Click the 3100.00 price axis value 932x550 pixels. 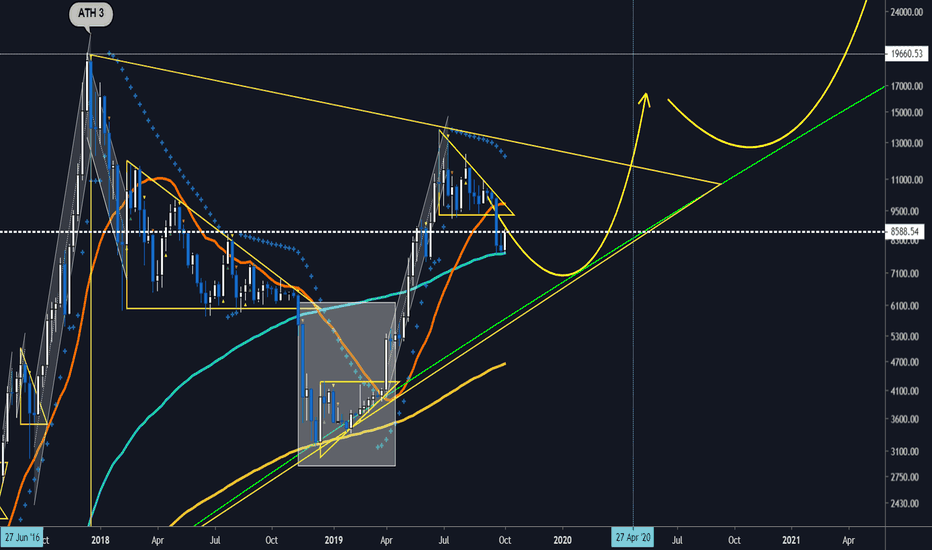tap(905, 451)
